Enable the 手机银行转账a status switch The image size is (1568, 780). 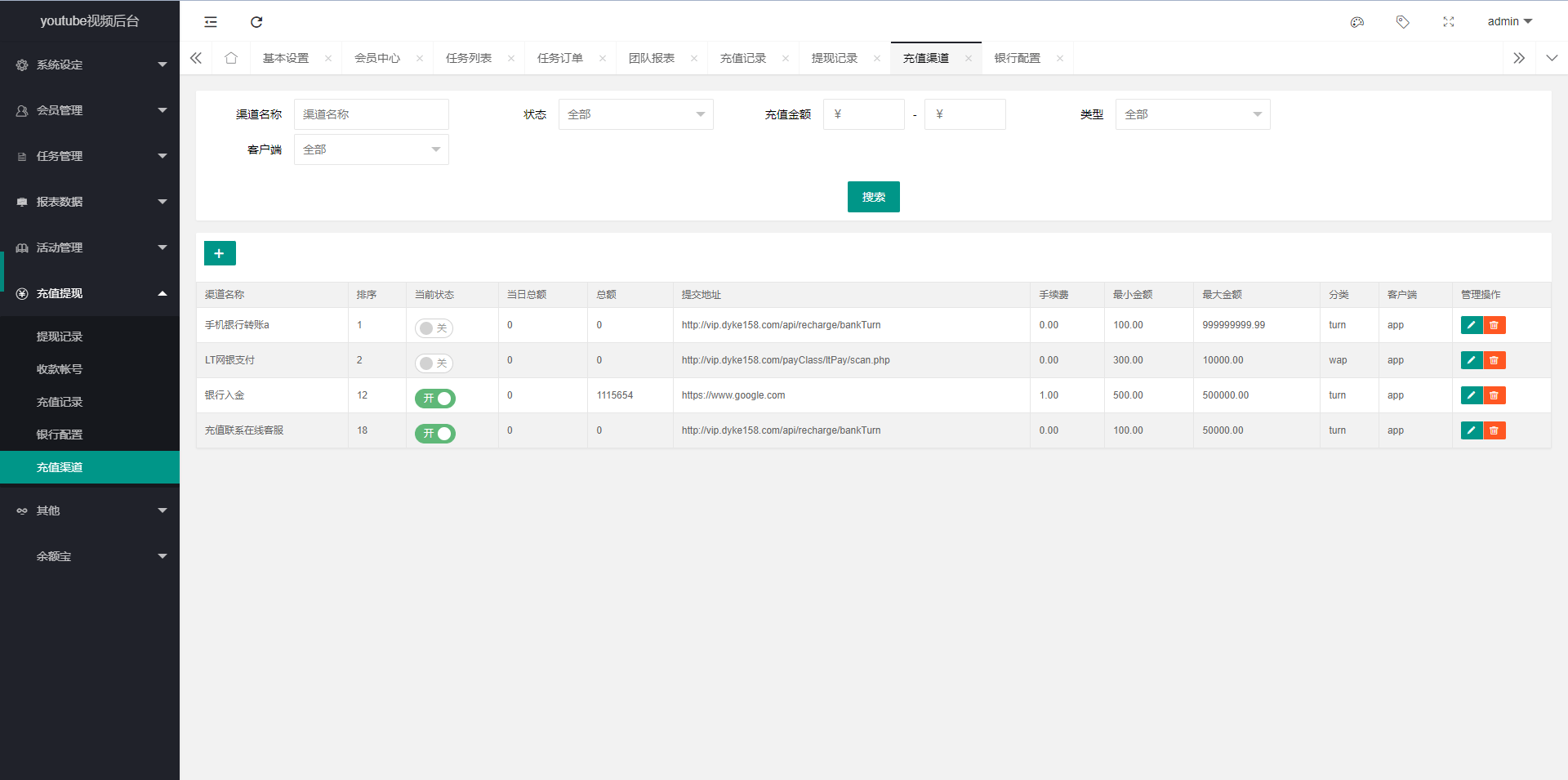[434, 328]
